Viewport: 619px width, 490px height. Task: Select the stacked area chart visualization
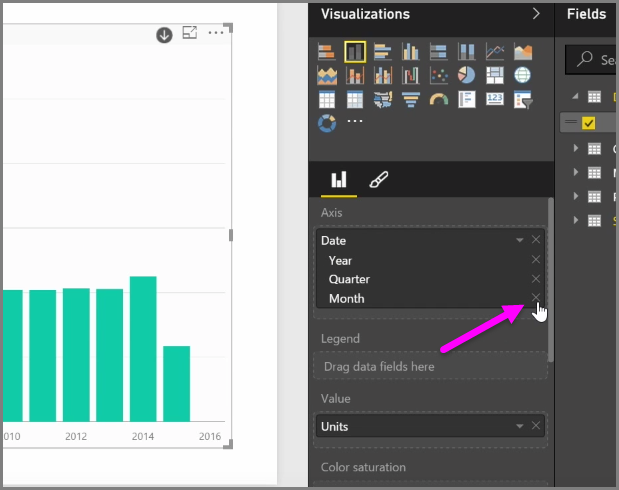click(326, 75)
